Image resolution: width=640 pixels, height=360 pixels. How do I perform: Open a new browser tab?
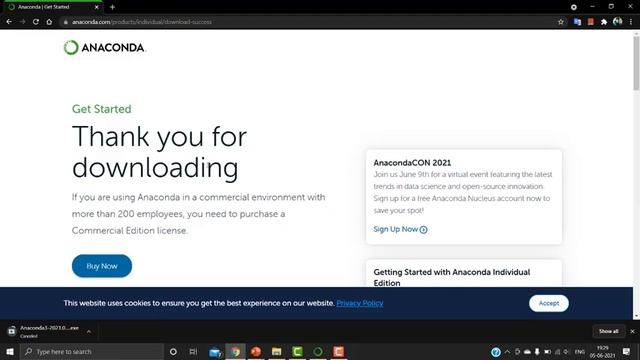(x=112, y=7)
